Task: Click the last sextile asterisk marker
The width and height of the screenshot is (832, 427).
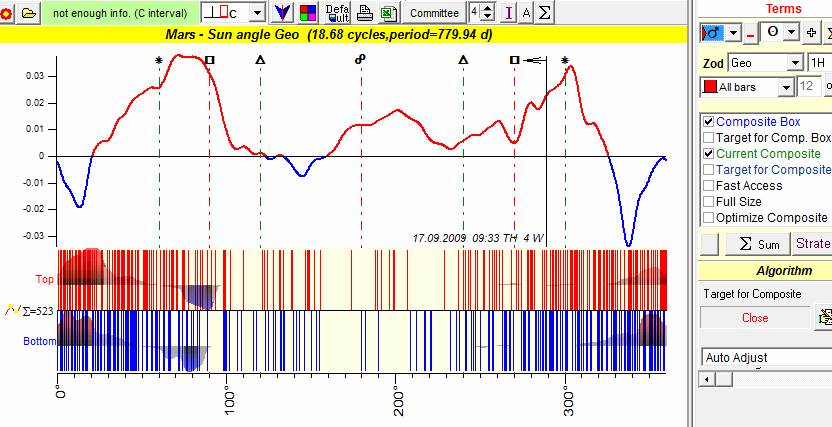Action: pyautogui.click(x=565, y=60)
